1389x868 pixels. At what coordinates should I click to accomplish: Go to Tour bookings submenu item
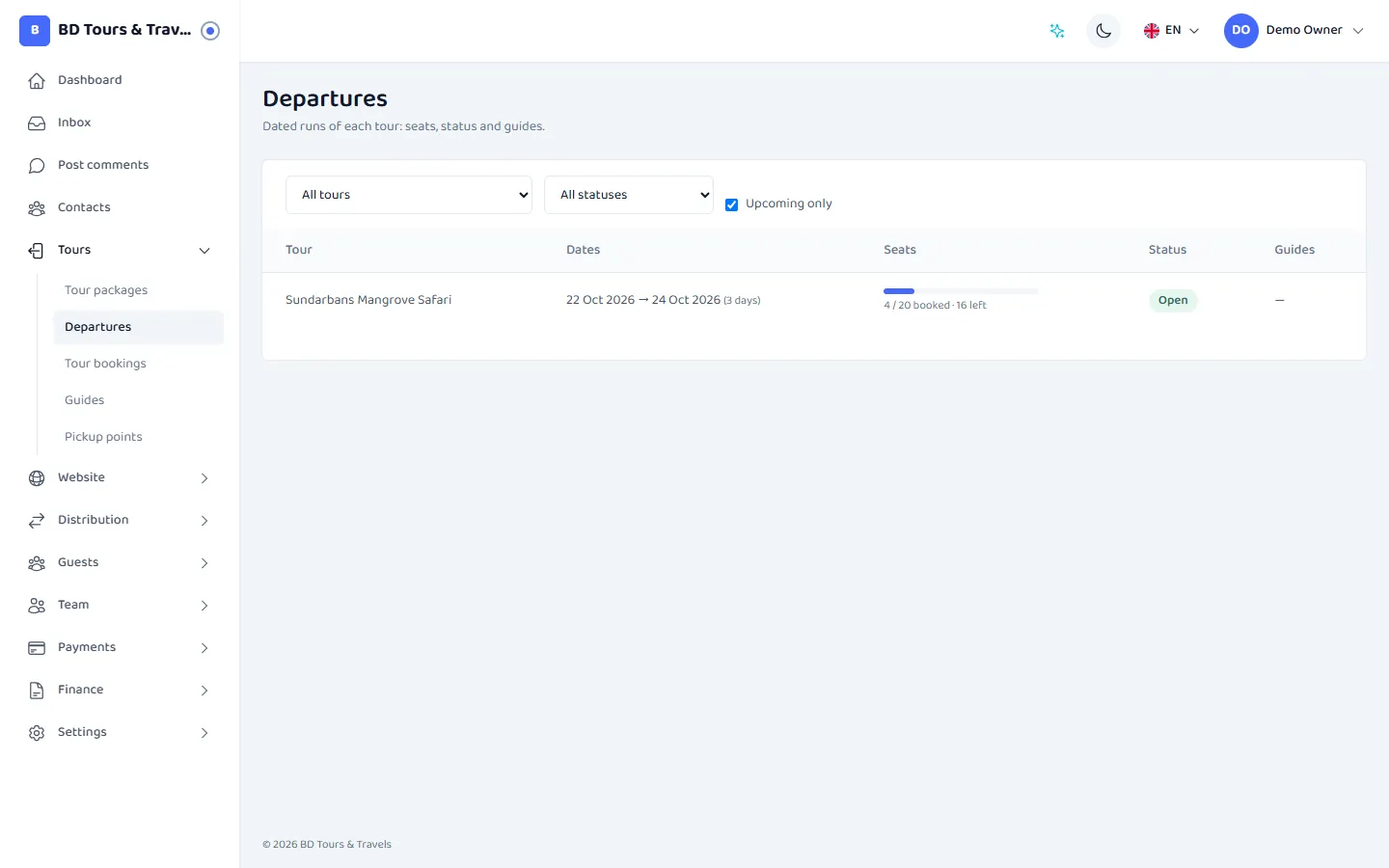[138, 364]
